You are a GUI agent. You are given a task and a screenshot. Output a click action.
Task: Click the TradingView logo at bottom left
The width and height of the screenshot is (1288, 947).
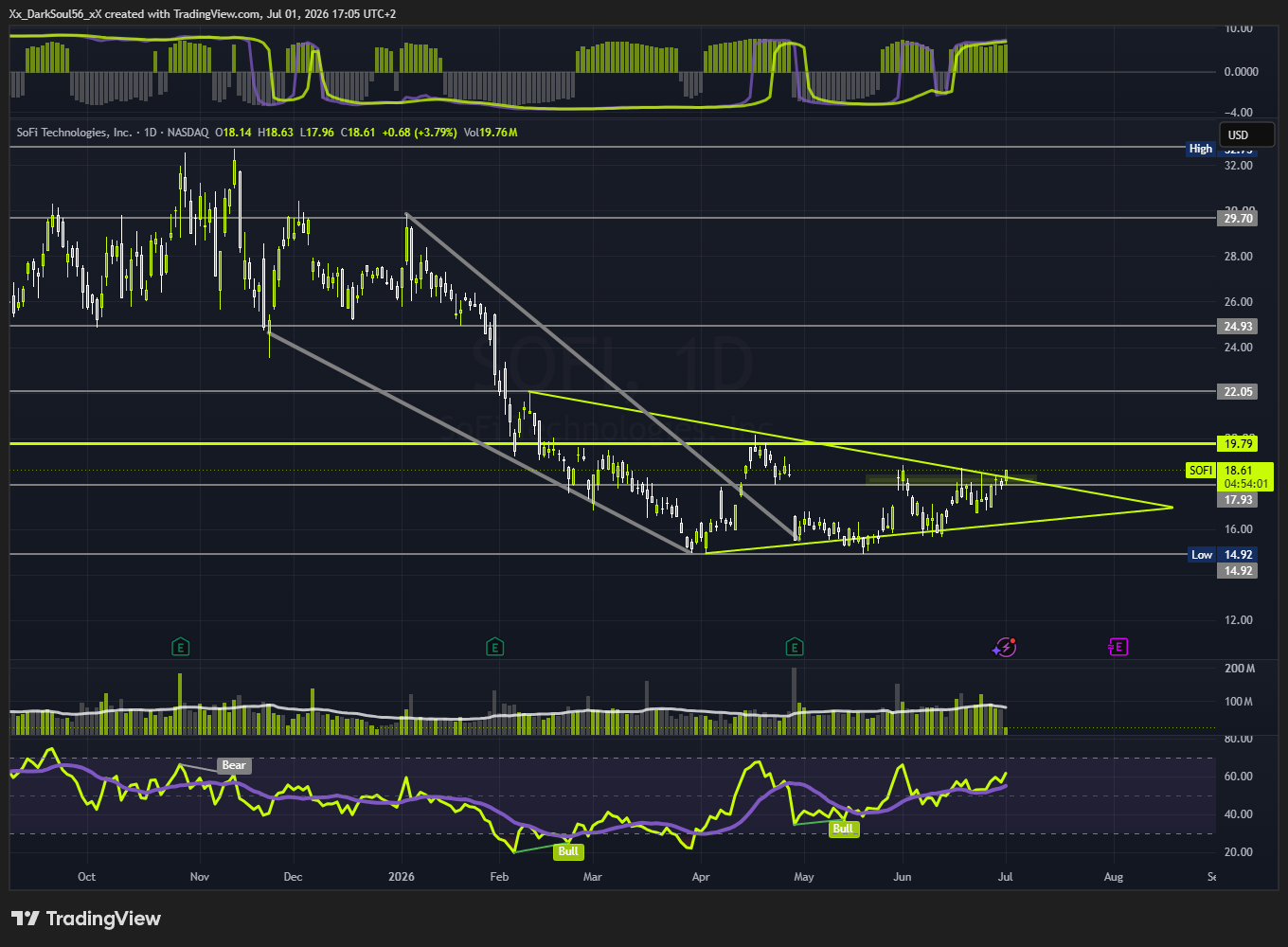tap(86, 919)
